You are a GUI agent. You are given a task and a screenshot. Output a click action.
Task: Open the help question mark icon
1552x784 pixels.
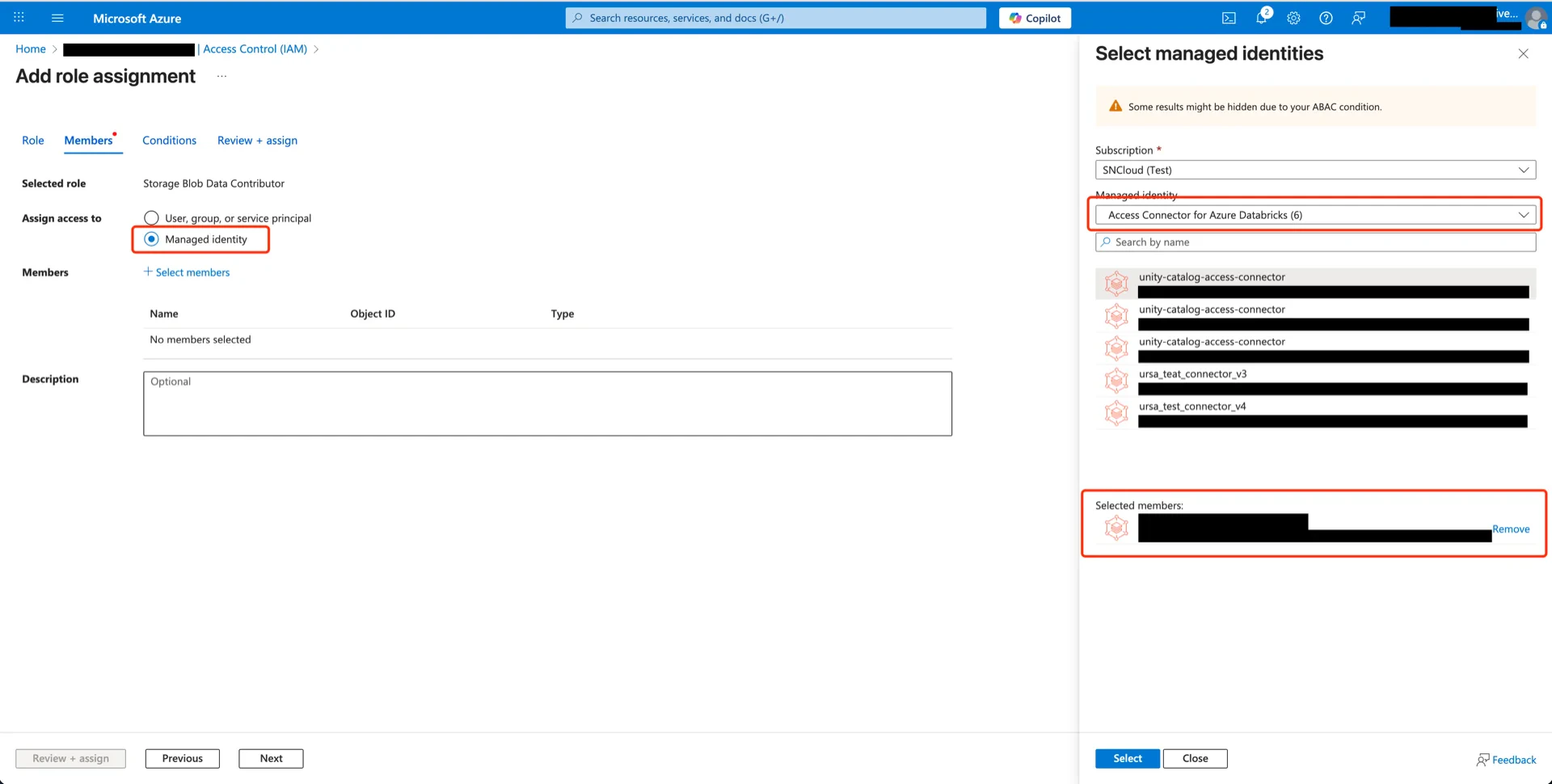point(1326,18)
